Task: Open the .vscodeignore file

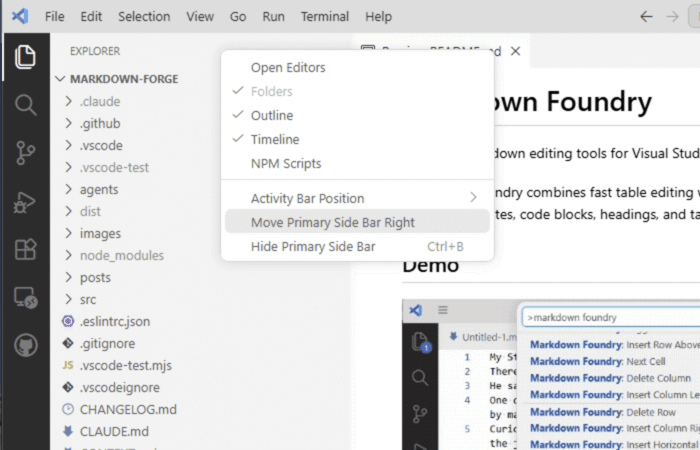Action: click(x=120, y=387)
